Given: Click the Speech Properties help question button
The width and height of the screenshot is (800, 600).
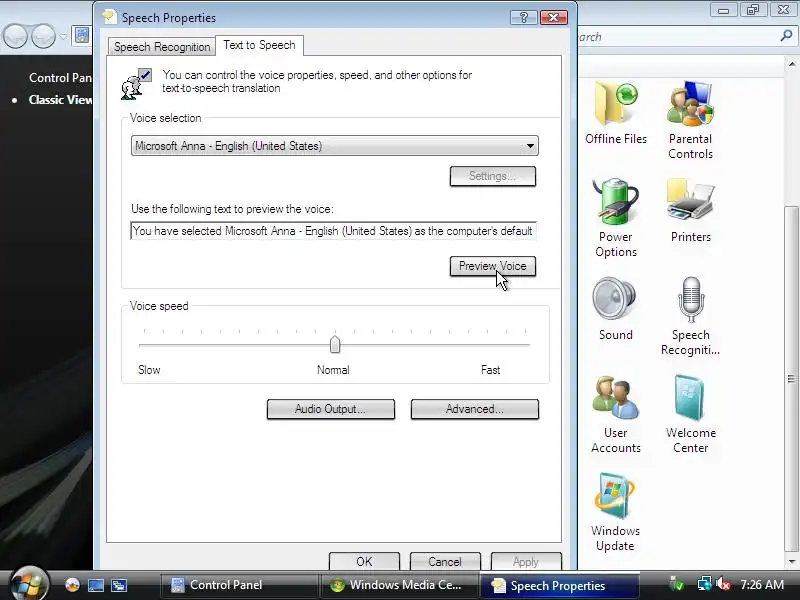Looking at the screenshot, I should pyautogui.click(x=523, y=17).
